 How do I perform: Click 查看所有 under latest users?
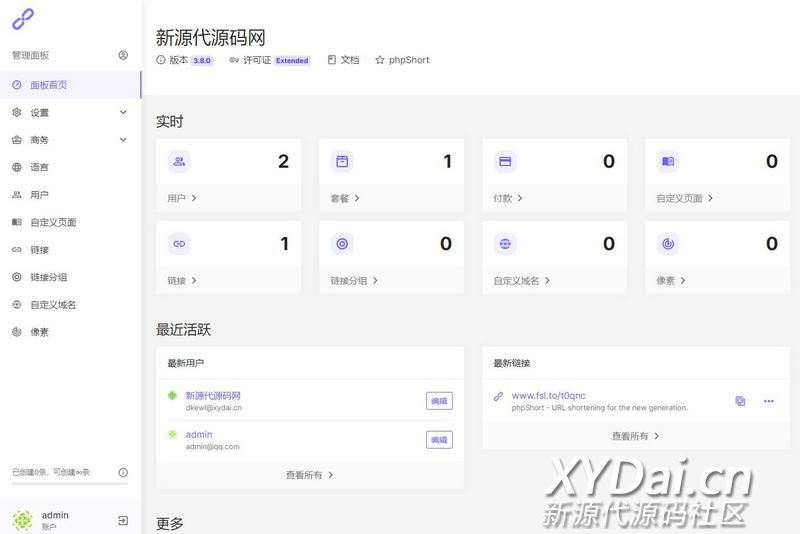309,475
